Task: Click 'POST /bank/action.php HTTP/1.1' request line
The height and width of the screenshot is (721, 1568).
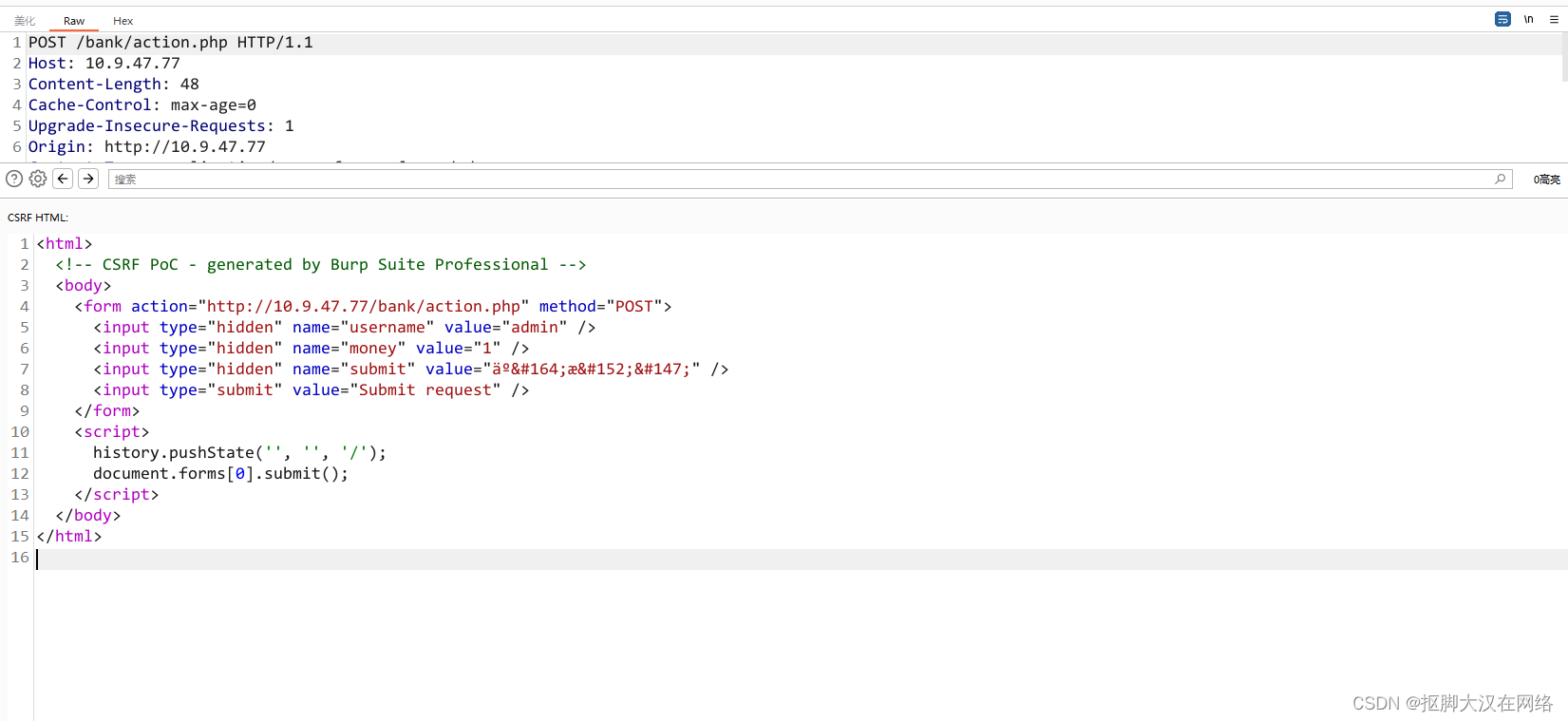Action: click(171, 43)
